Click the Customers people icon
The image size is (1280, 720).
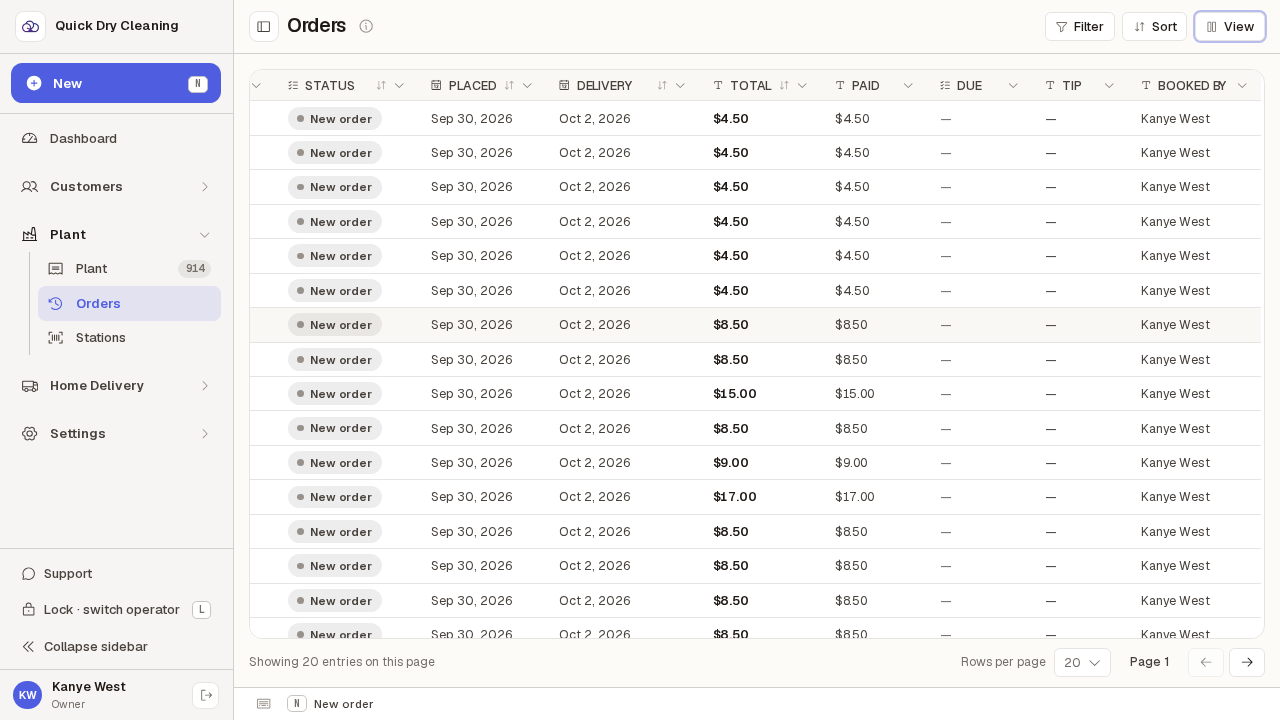pos(30,186)
